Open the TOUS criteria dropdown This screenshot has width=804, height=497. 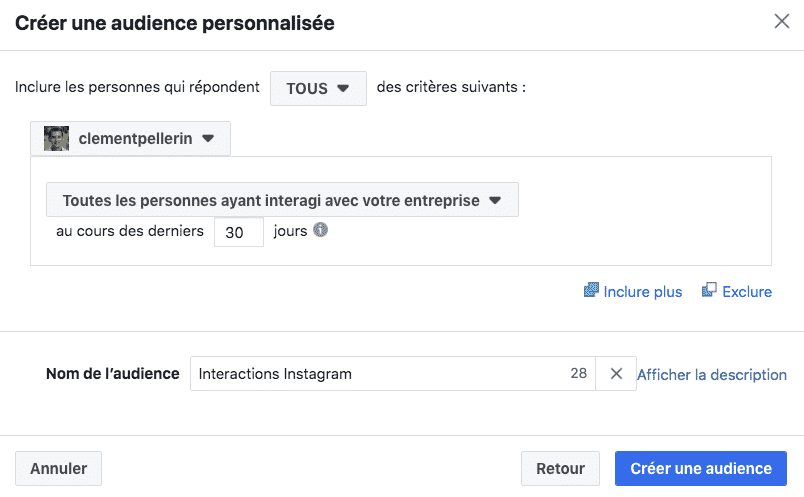click(318, 88)
